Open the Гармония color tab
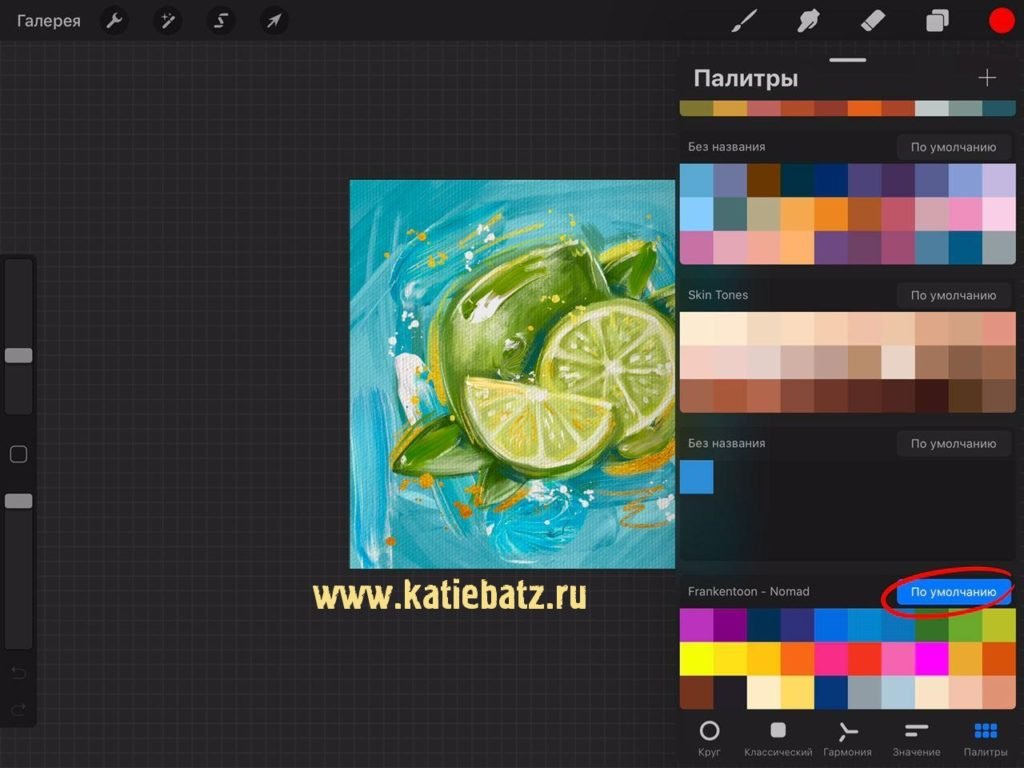Screen dimensions: 1024x768 point(847,738)
